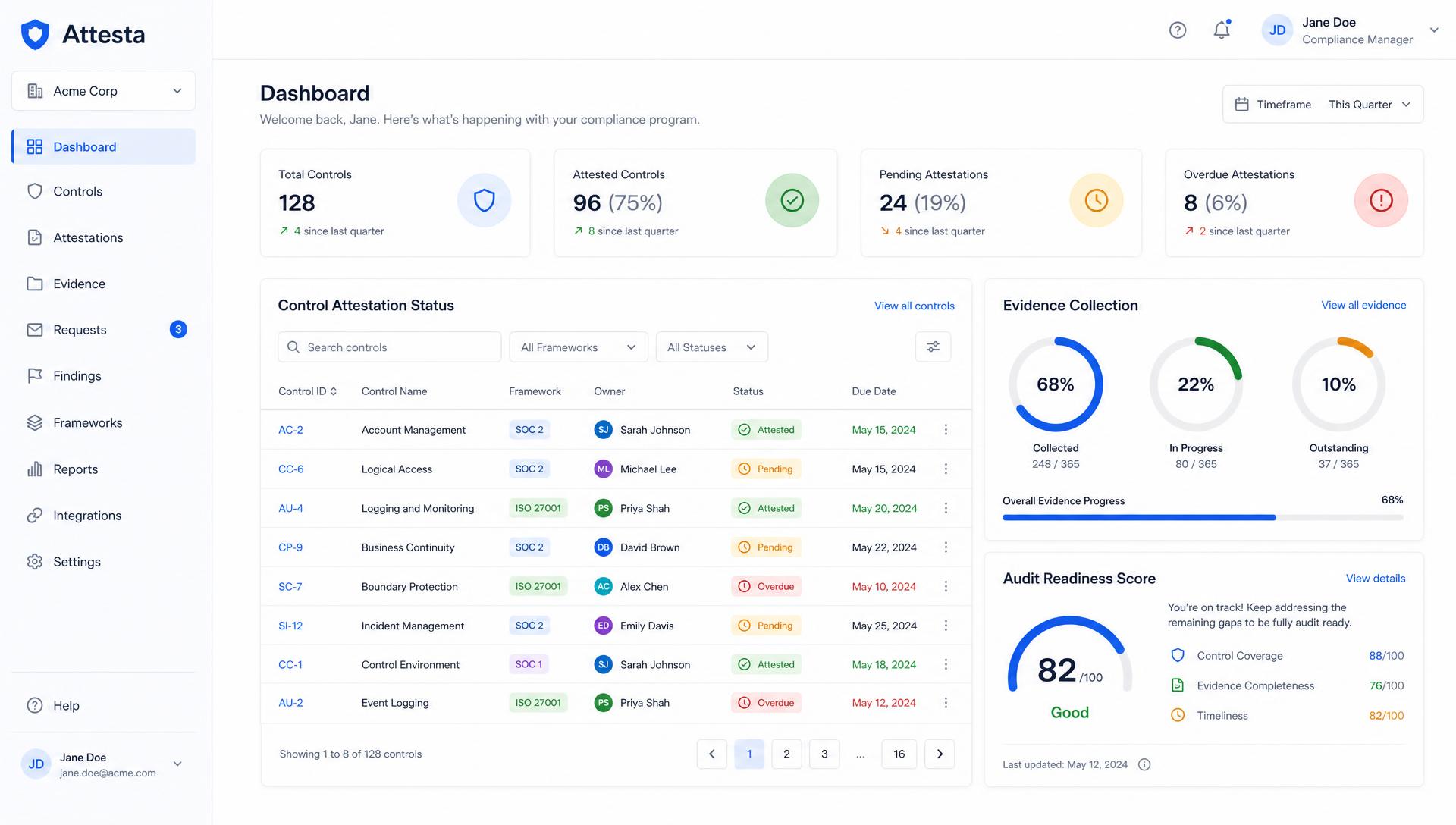Open row actions menu for AU-4
Viewport: 1456px width, 825px height.
point(946,508)
